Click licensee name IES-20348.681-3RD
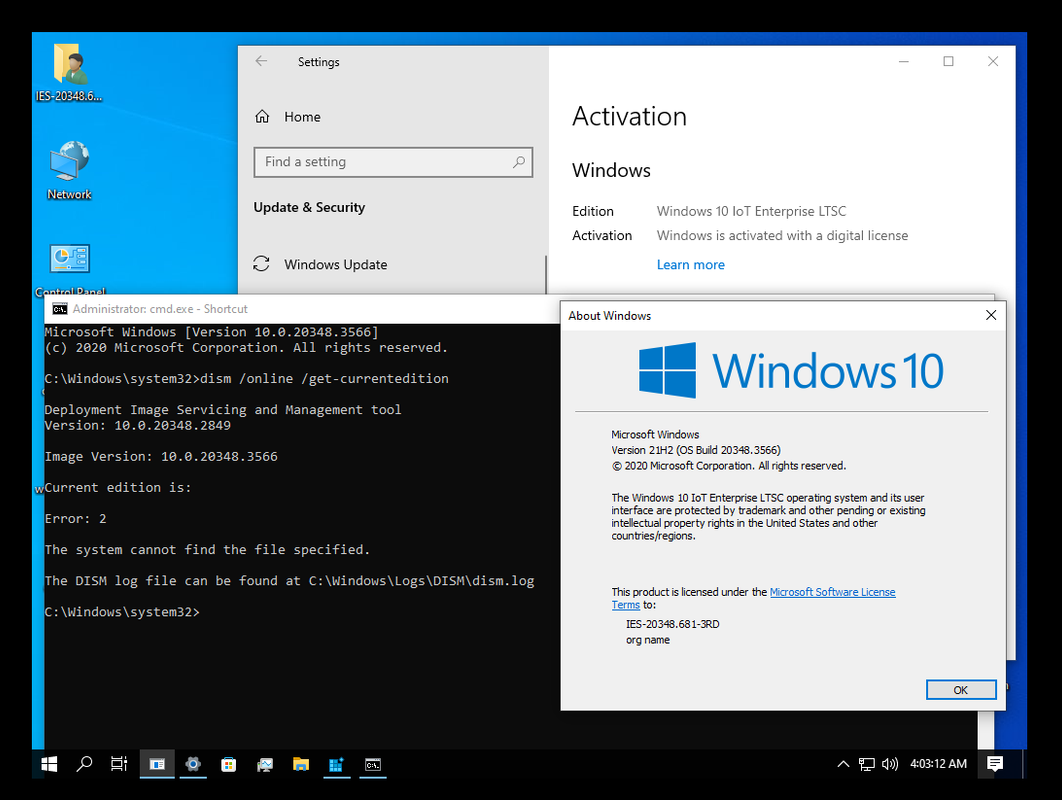This screenshot has width=1062, height=800. tap(673, 624)
